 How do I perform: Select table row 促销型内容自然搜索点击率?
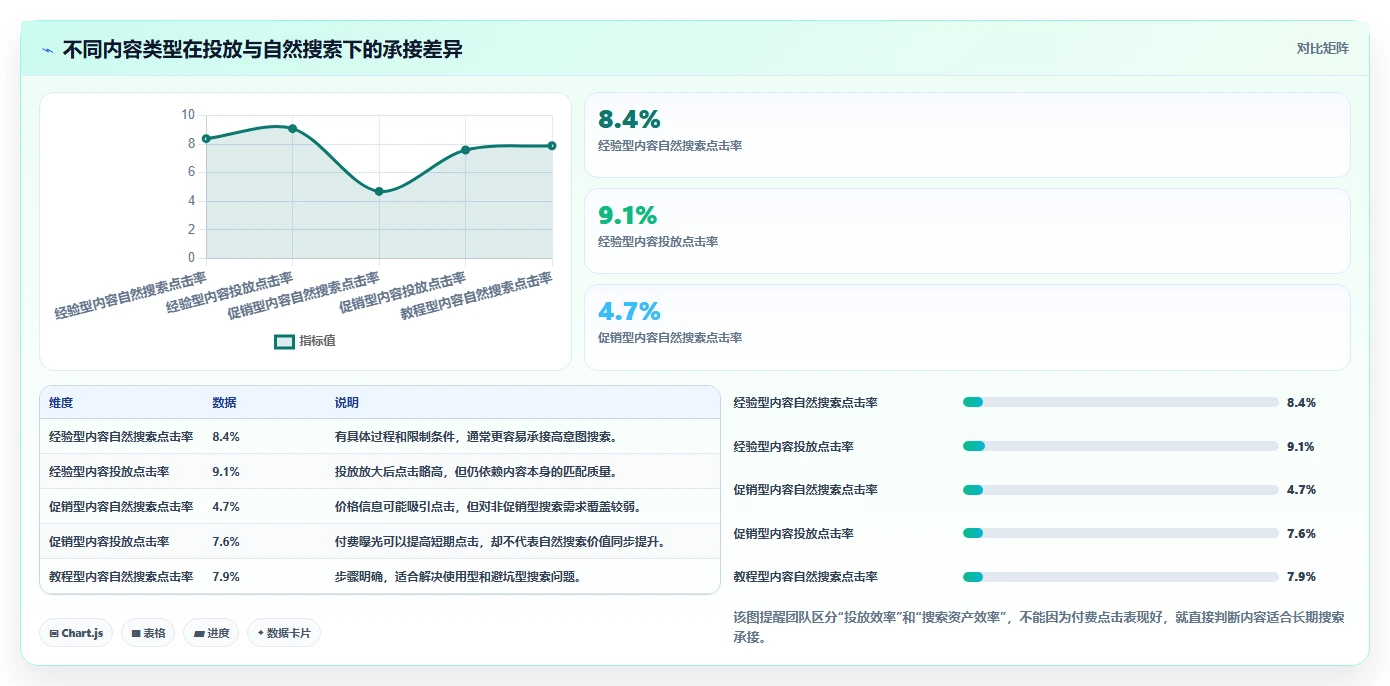(380, 507)
